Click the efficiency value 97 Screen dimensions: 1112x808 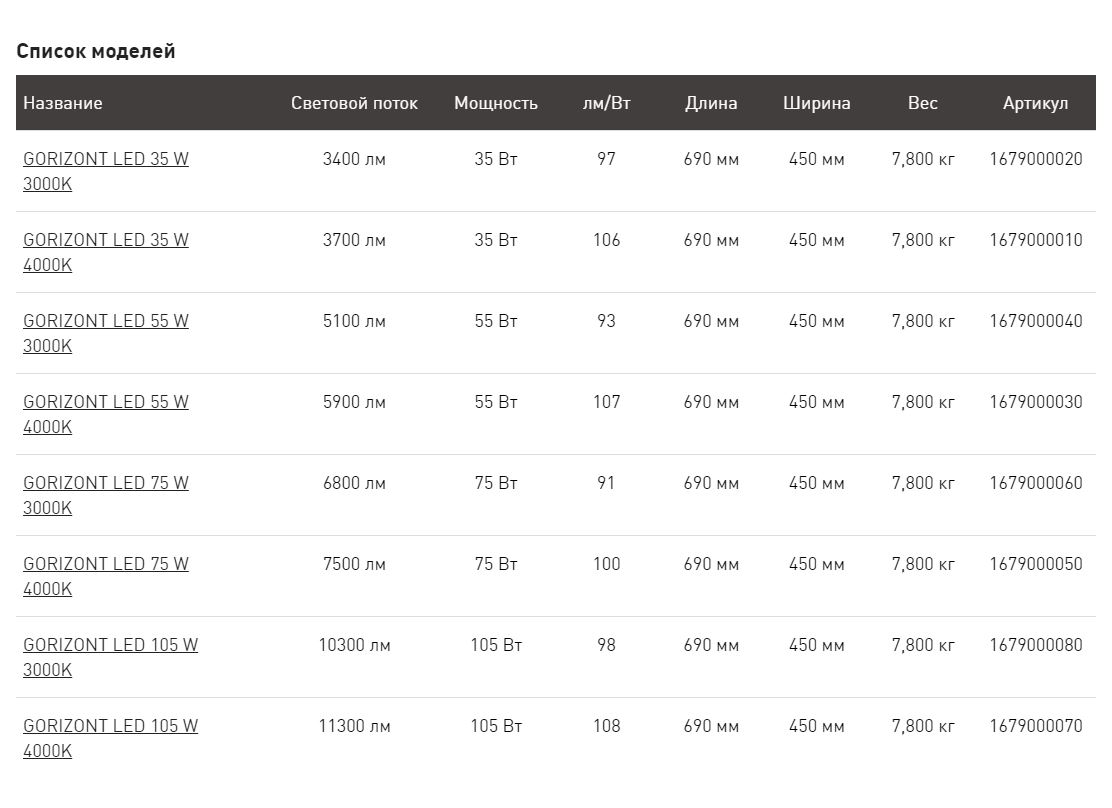(x=606, y=158)
